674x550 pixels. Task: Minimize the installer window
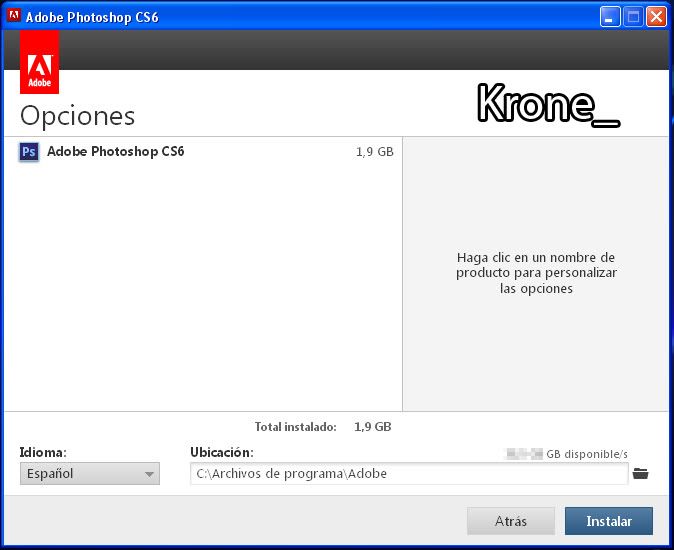[610, 17]
